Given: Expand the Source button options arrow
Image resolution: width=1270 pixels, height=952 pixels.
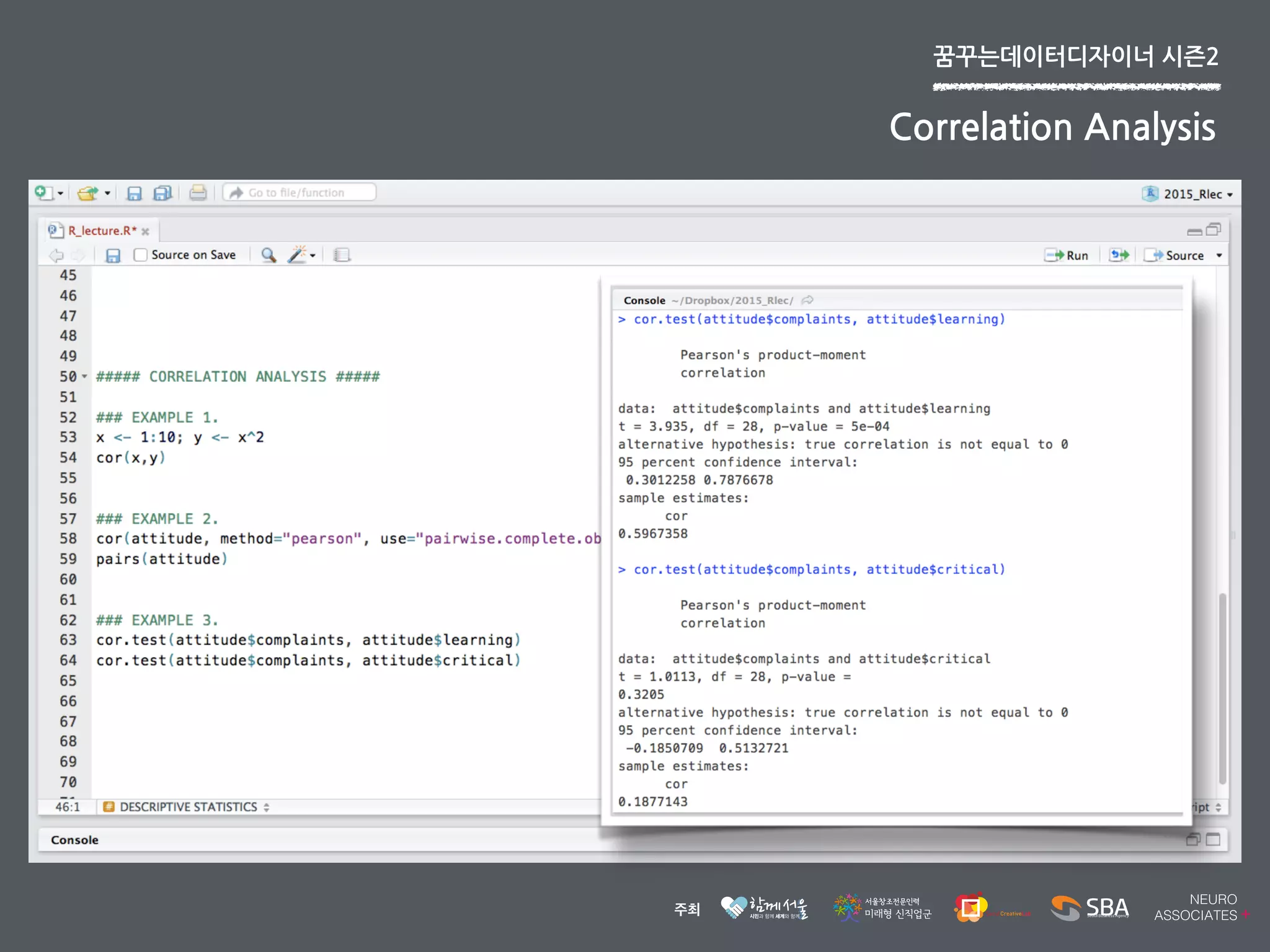Looking at the screenshot, I should (1219, 255).
